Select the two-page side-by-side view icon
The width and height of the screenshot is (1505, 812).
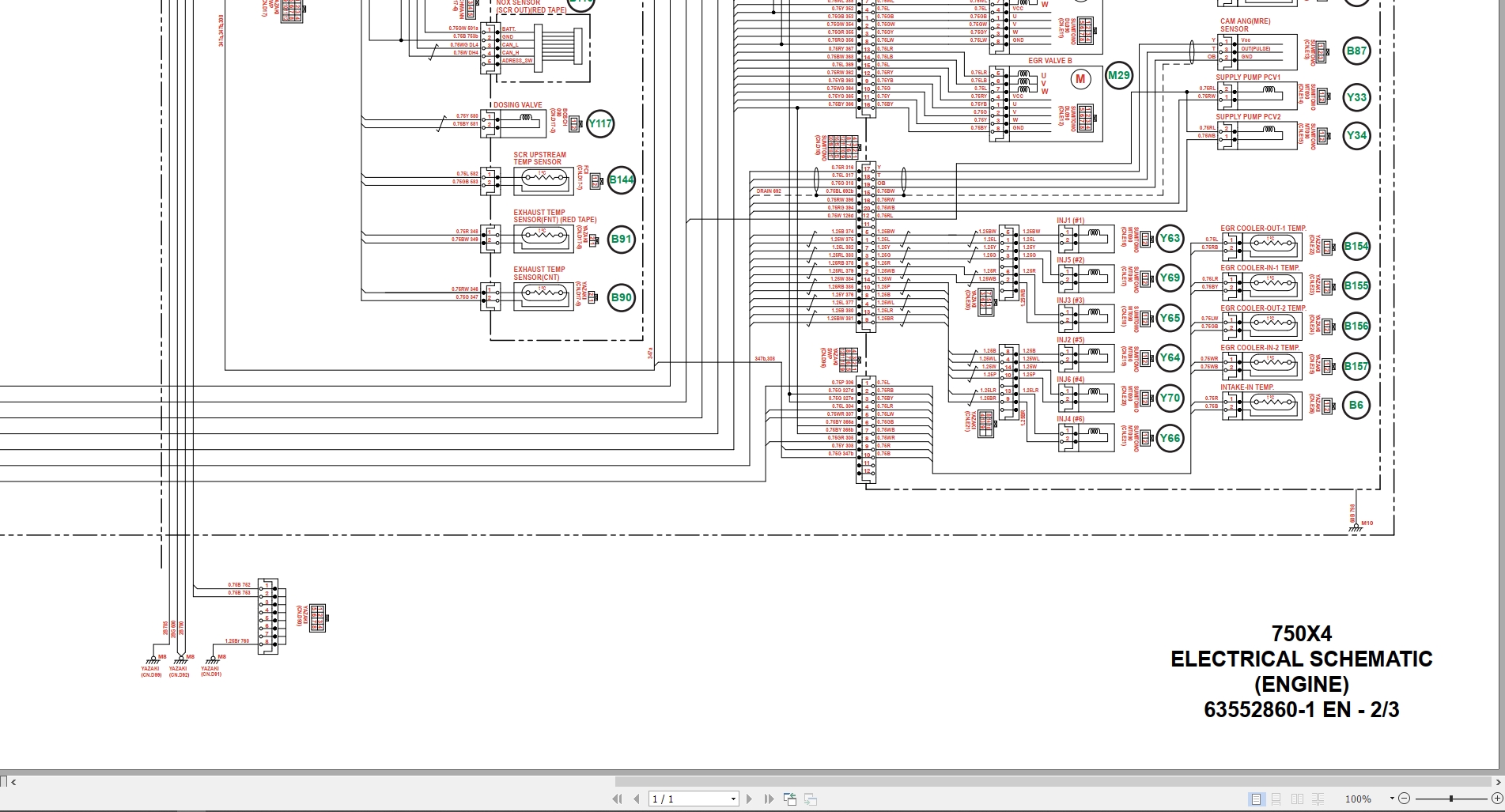tap(1297, 799)
